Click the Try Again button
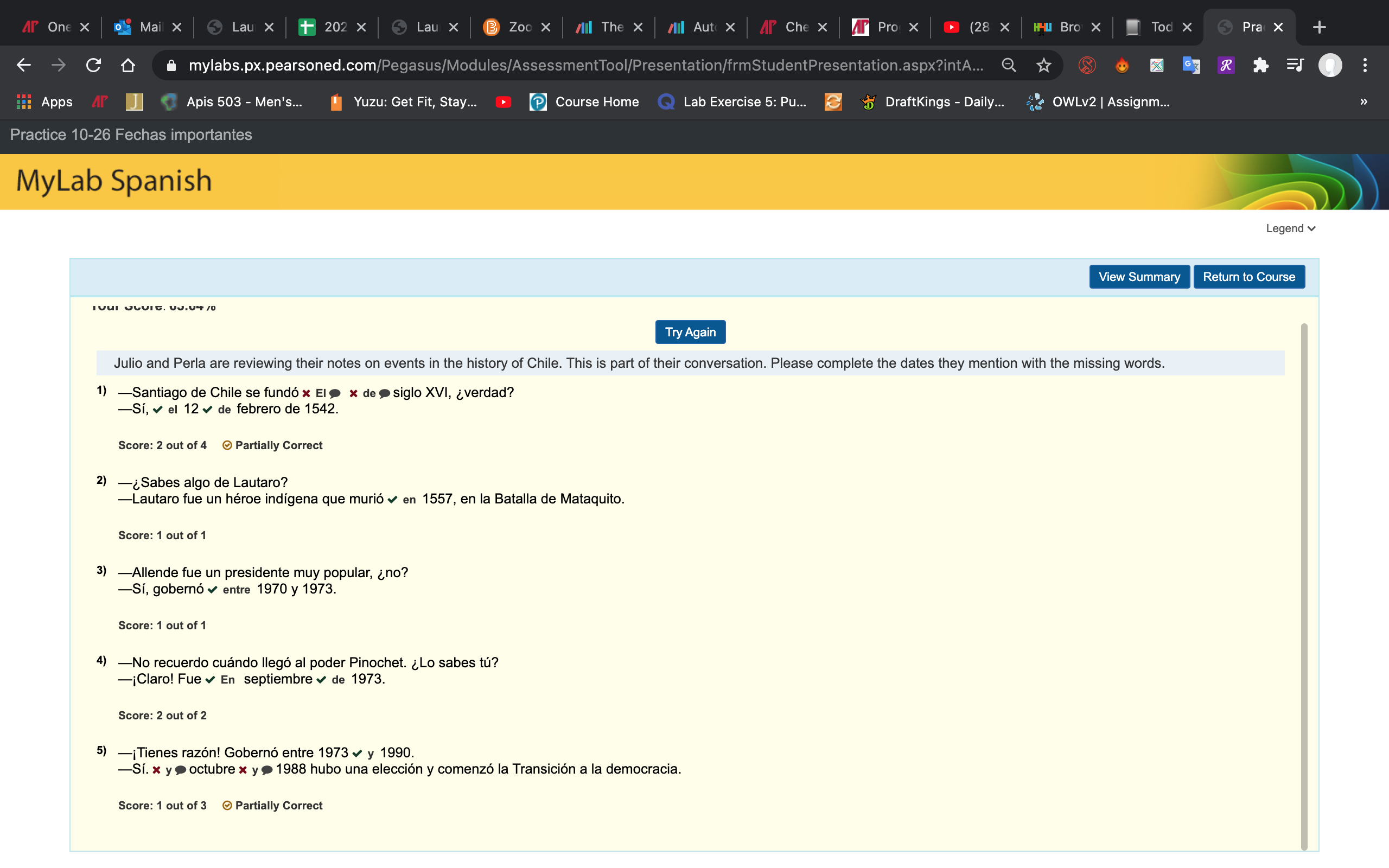 [x=690, y=333]
